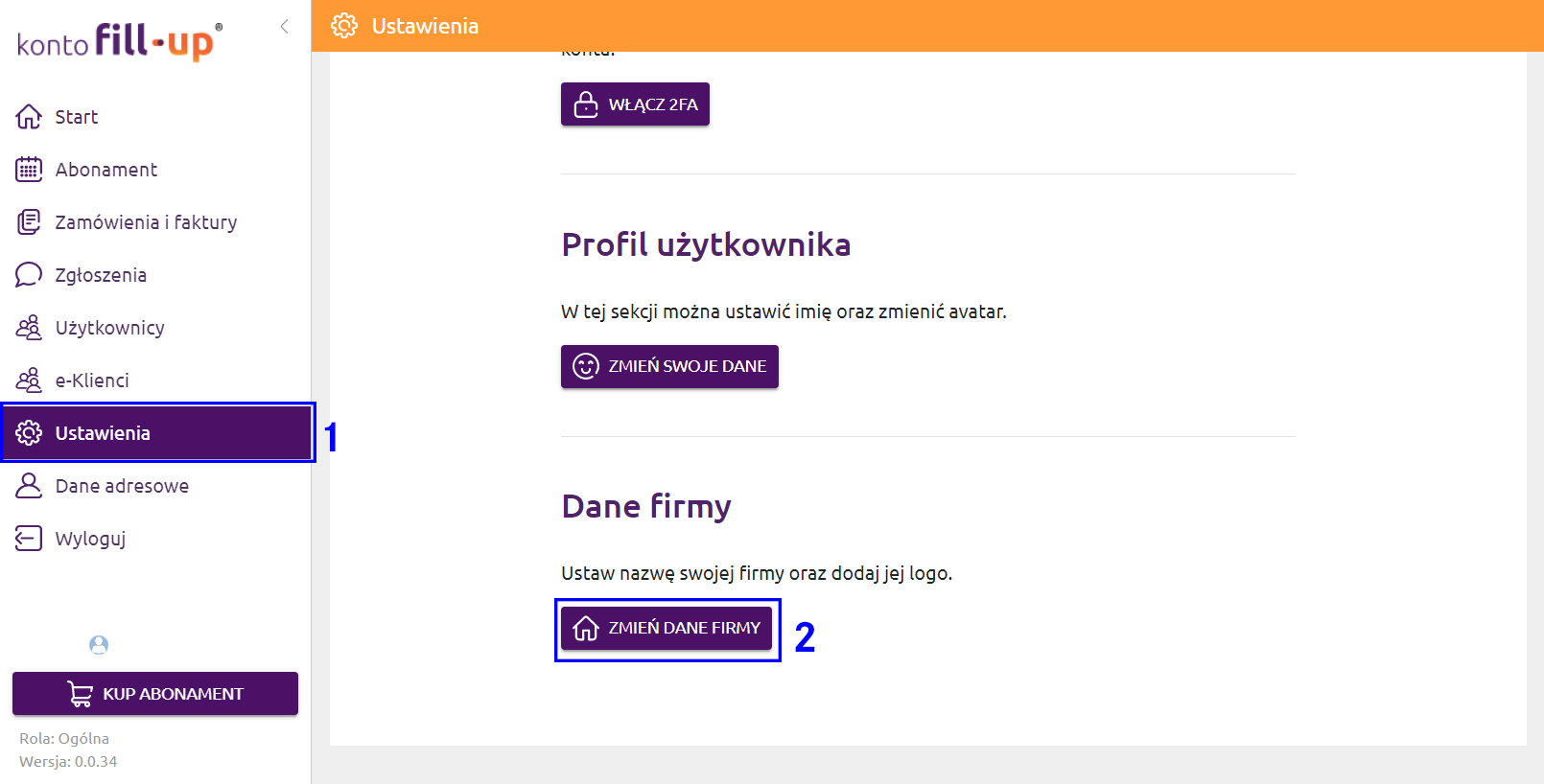Click the people icon next to Użytkownicy
Image resolution: width=1544 pixels, height=784 pixels.
pos(29,328)
